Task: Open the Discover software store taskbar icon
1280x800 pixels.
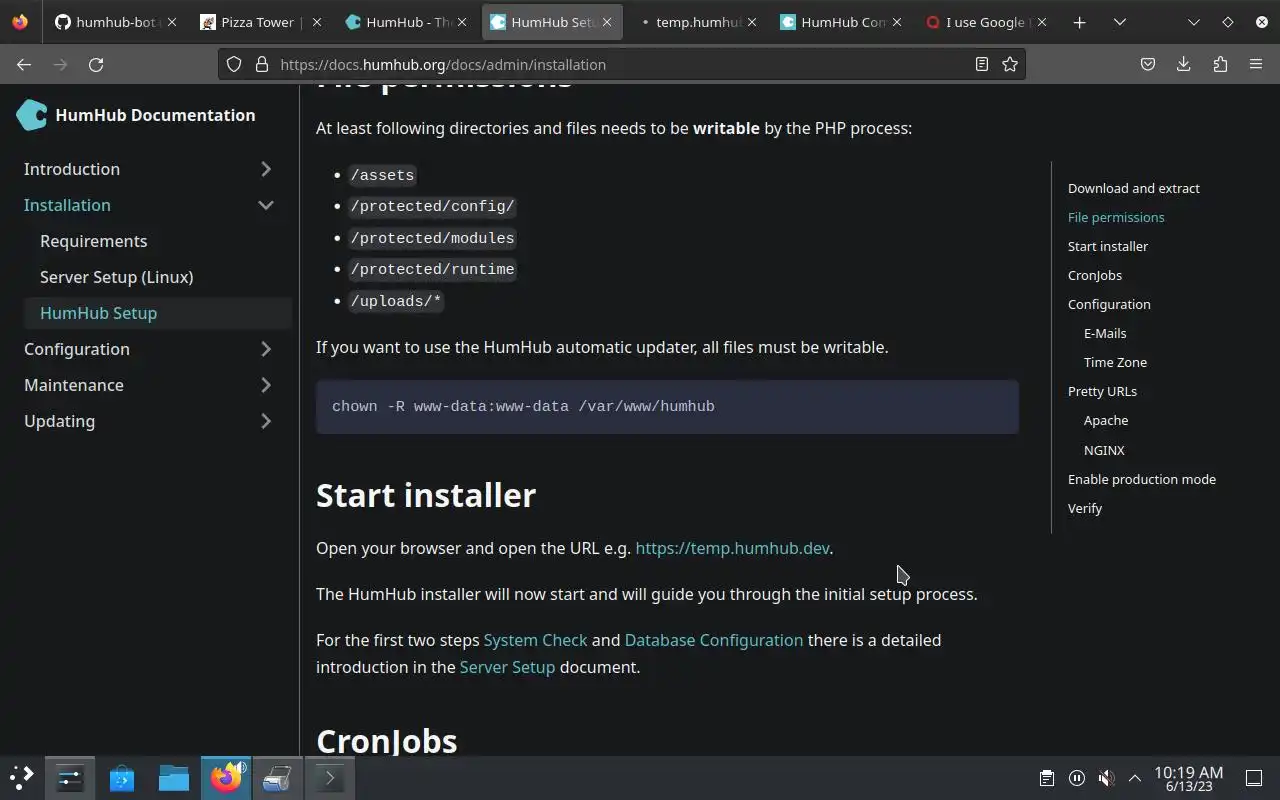Action: click(x=122, y=778)
